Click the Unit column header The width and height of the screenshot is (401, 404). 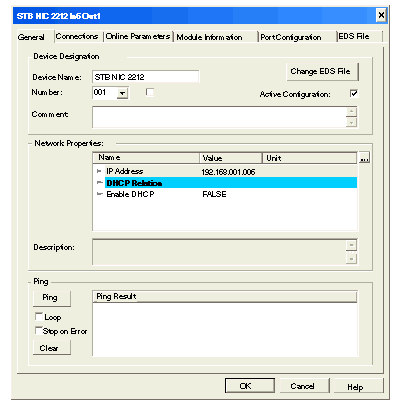click(309, 158)
